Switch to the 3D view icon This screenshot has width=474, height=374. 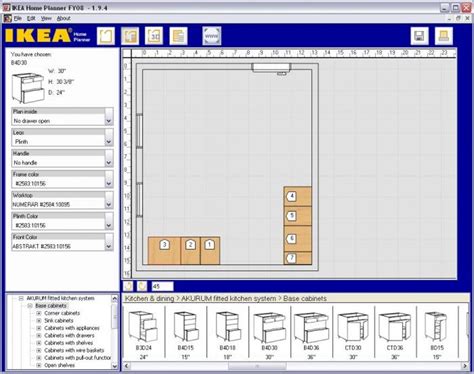coord(154,36)
